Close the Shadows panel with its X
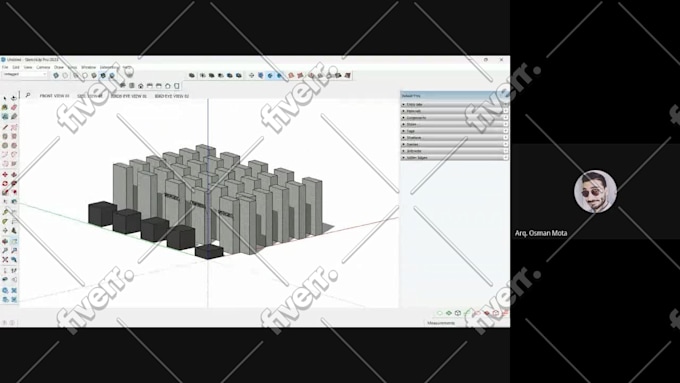Image resolution: width=680 pixels, height=383 pixels. click(x=505, y=137)
